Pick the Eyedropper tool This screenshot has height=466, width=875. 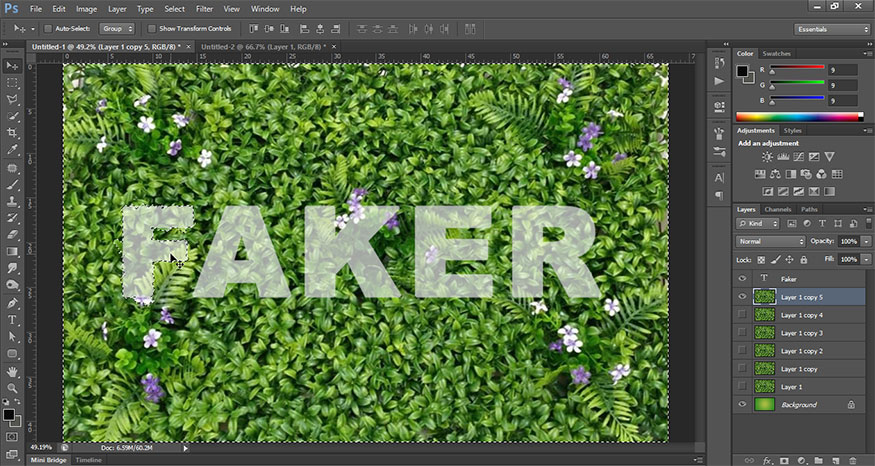coord(12,150)
